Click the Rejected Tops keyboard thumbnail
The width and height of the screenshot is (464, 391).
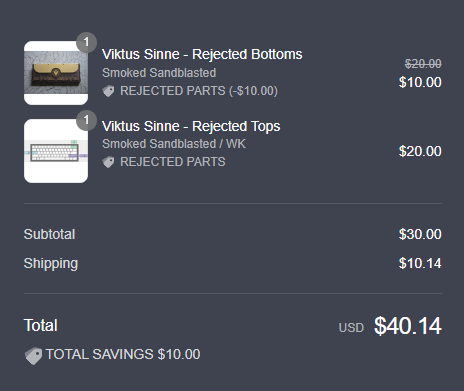(56, 151)
